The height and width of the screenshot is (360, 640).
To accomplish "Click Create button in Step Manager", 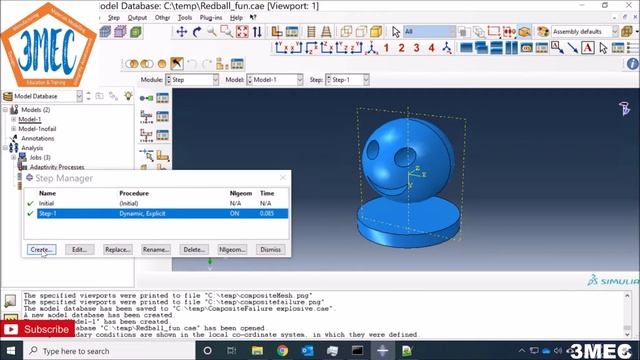I will (42, 249).
